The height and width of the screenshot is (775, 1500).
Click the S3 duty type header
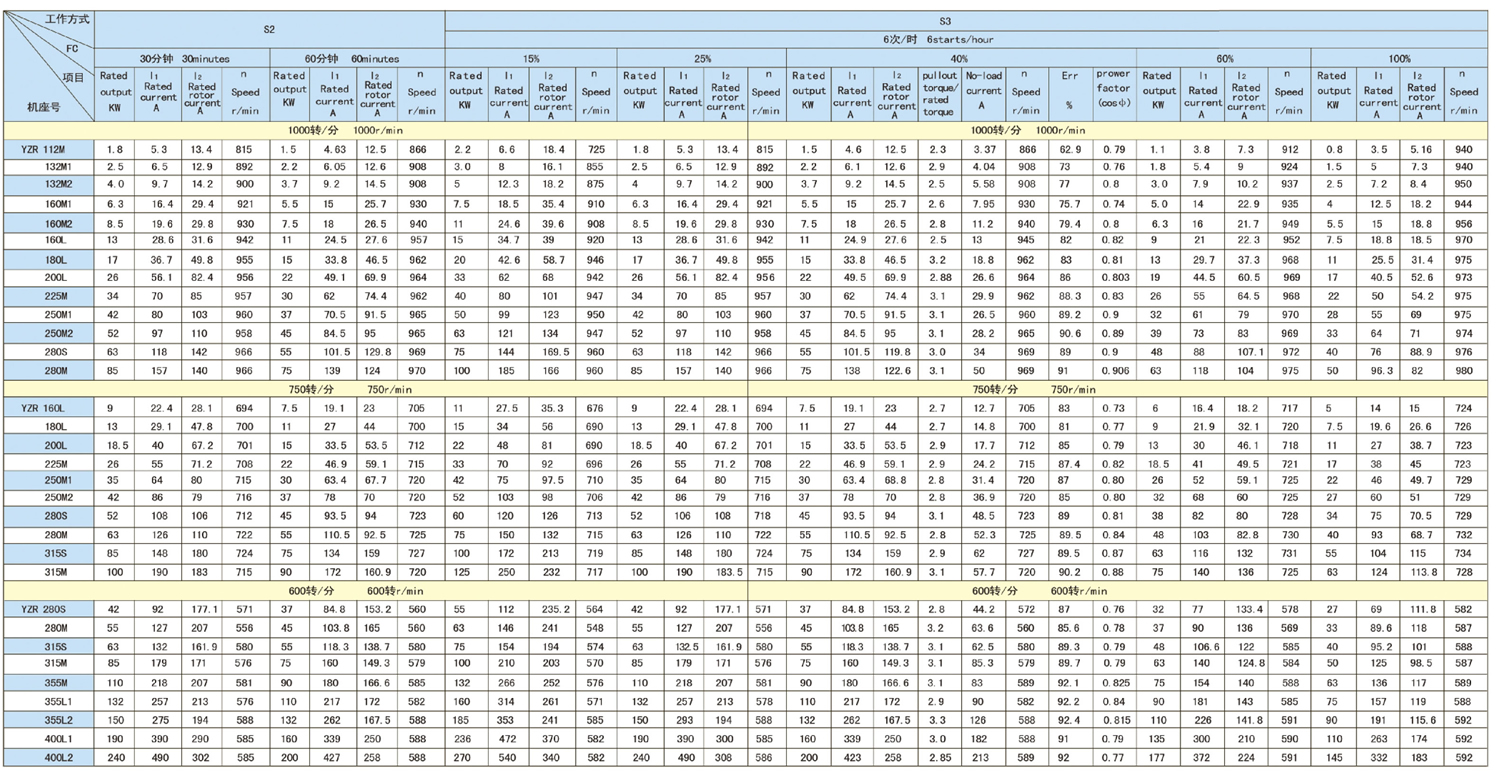pyautogui.click(x=945, y=20)
